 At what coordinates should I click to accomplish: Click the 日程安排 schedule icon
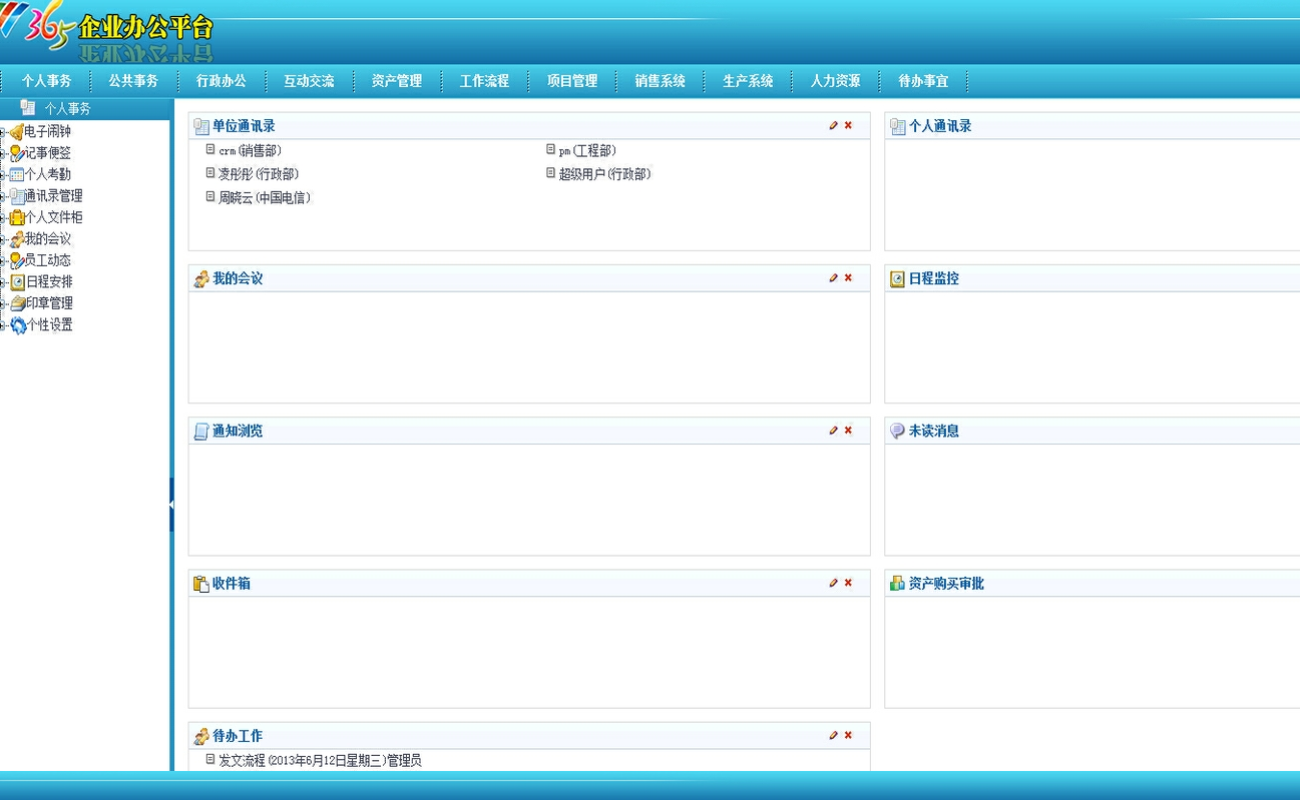point(16,282)
